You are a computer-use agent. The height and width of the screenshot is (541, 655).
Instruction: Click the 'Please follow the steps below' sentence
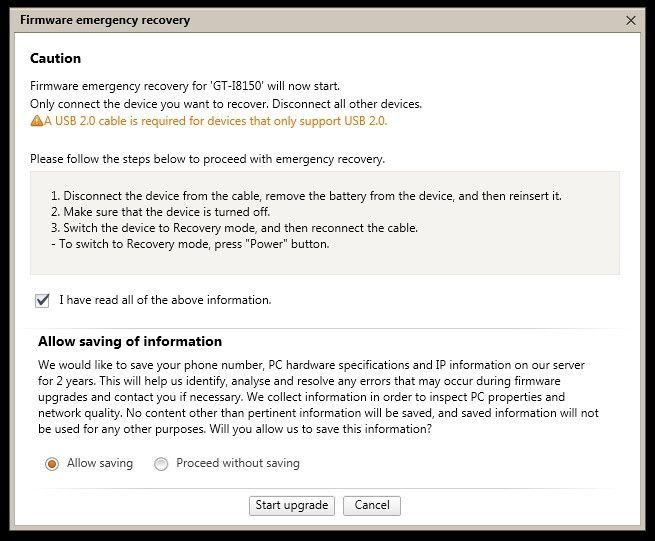click(x=207, y=159)
